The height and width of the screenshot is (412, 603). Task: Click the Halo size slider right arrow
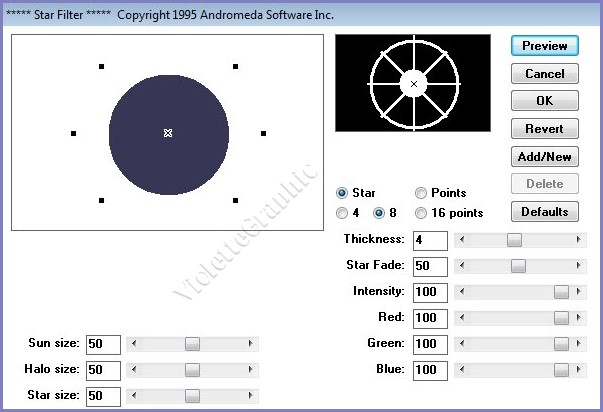pos(251,370)
